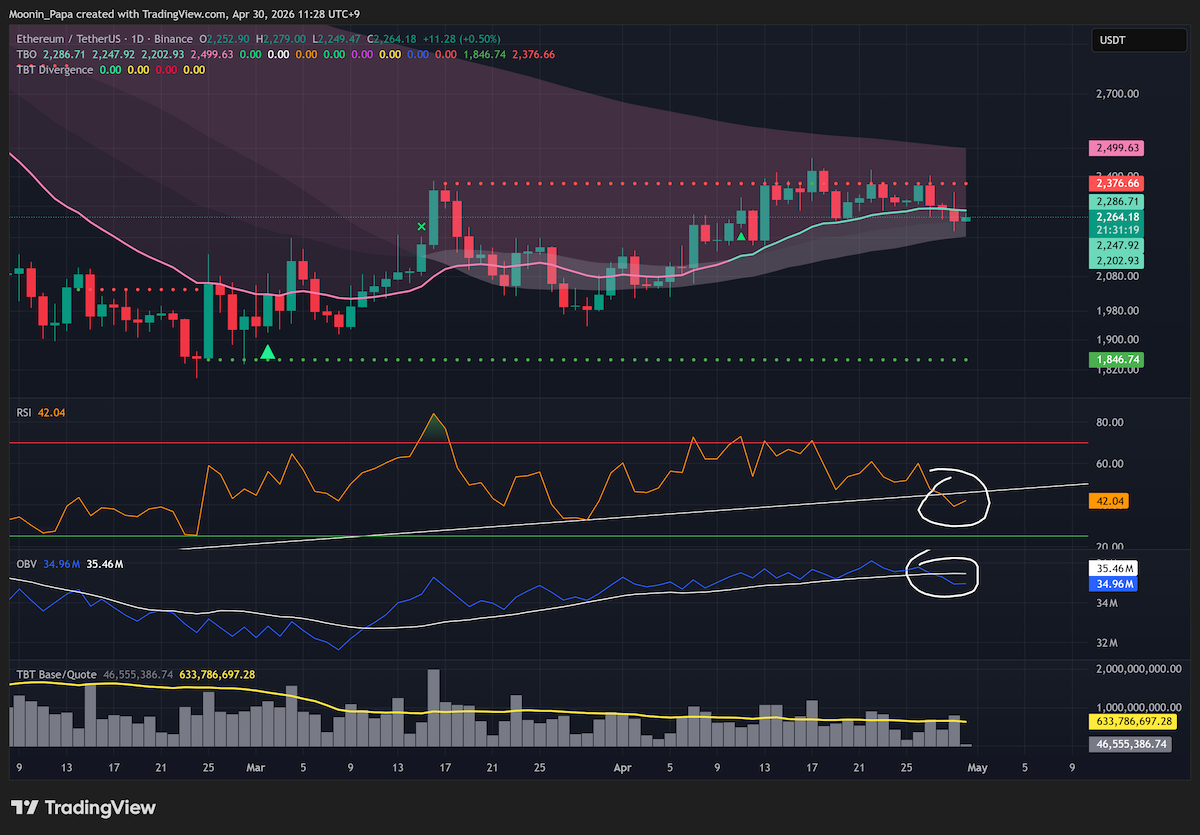Click the green X signal marker

[421, 227]
